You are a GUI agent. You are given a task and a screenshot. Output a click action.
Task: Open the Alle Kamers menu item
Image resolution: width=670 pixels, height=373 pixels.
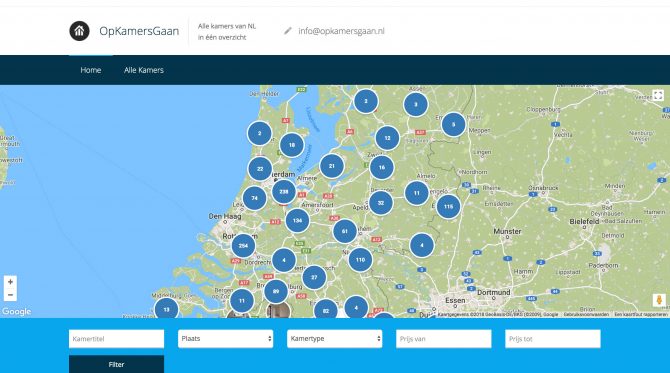(x=144, y=70)
